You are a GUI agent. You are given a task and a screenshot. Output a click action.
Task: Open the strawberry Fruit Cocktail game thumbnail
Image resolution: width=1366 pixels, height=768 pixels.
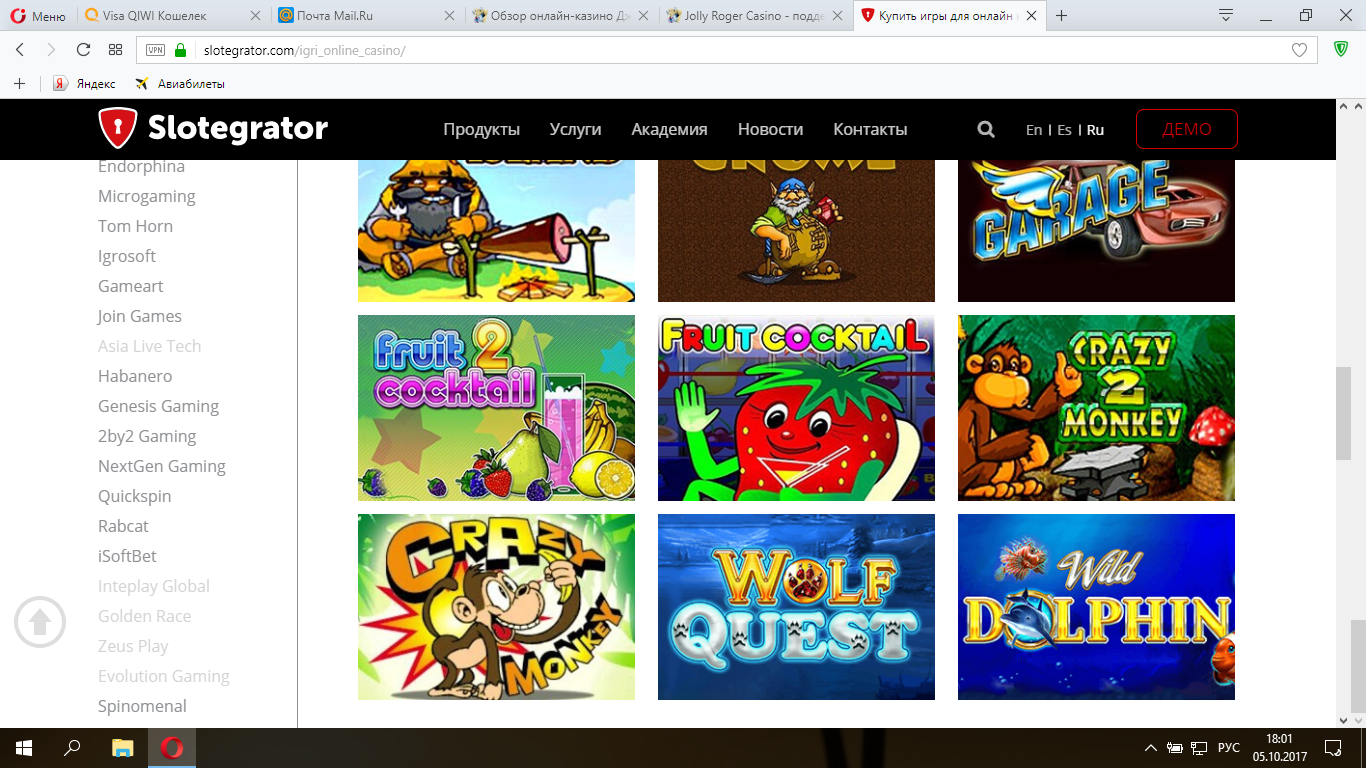coord(796,408)
